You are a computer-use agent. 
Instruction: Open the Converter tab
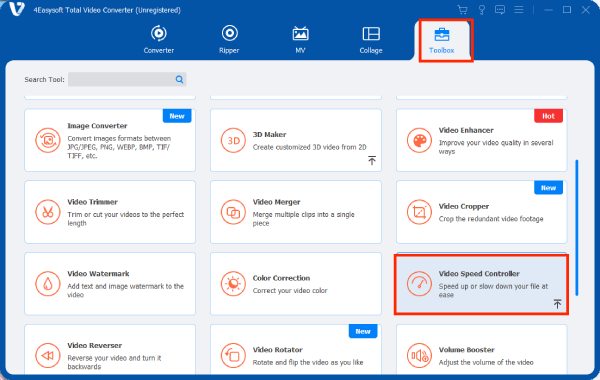click(158, 40)
